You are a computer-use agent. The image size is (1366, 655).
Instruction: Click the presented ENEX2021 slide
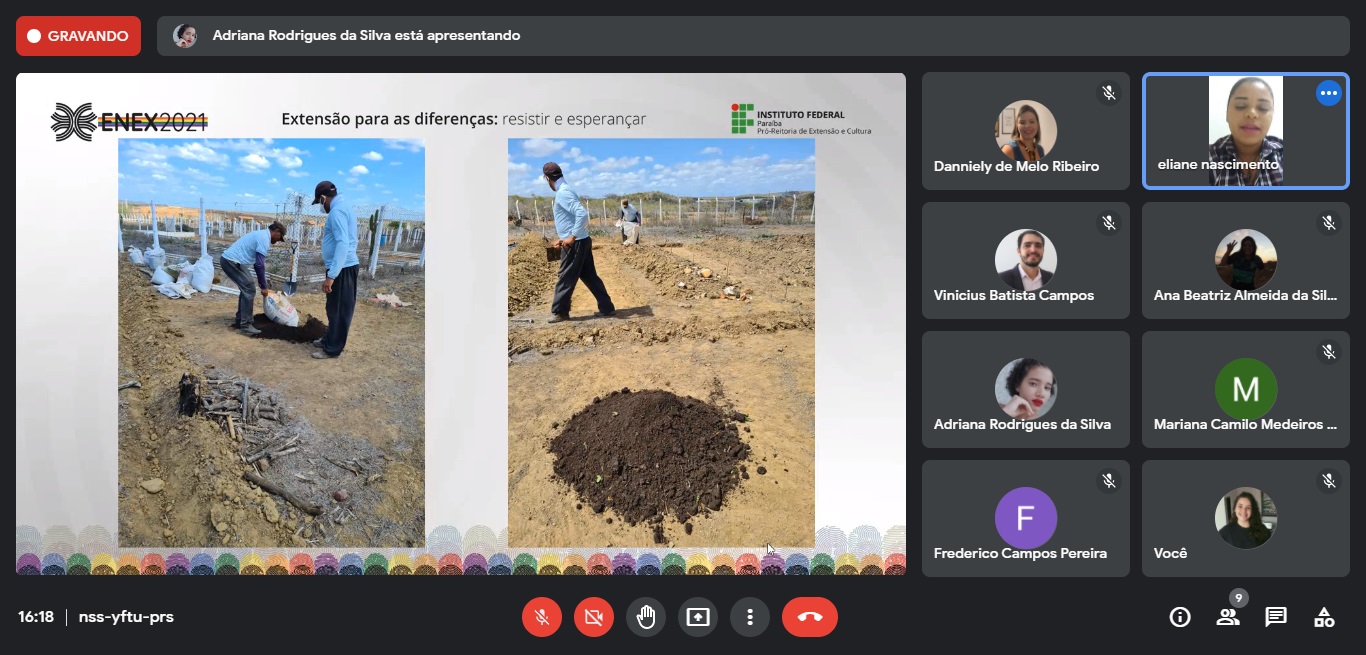point(460,324)
